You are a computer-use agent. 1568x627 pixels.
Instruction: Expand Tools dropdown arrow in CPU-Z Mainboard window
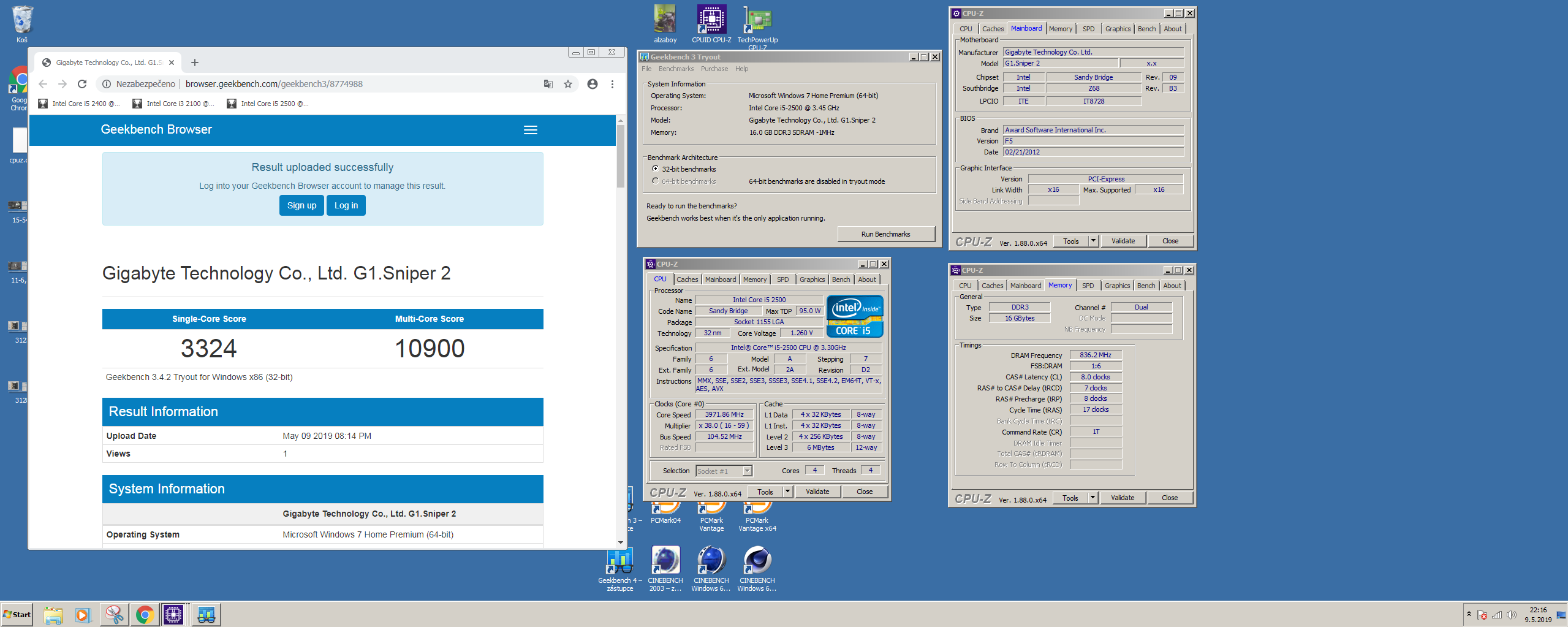pyautogui.click(x=1093, y=241)
